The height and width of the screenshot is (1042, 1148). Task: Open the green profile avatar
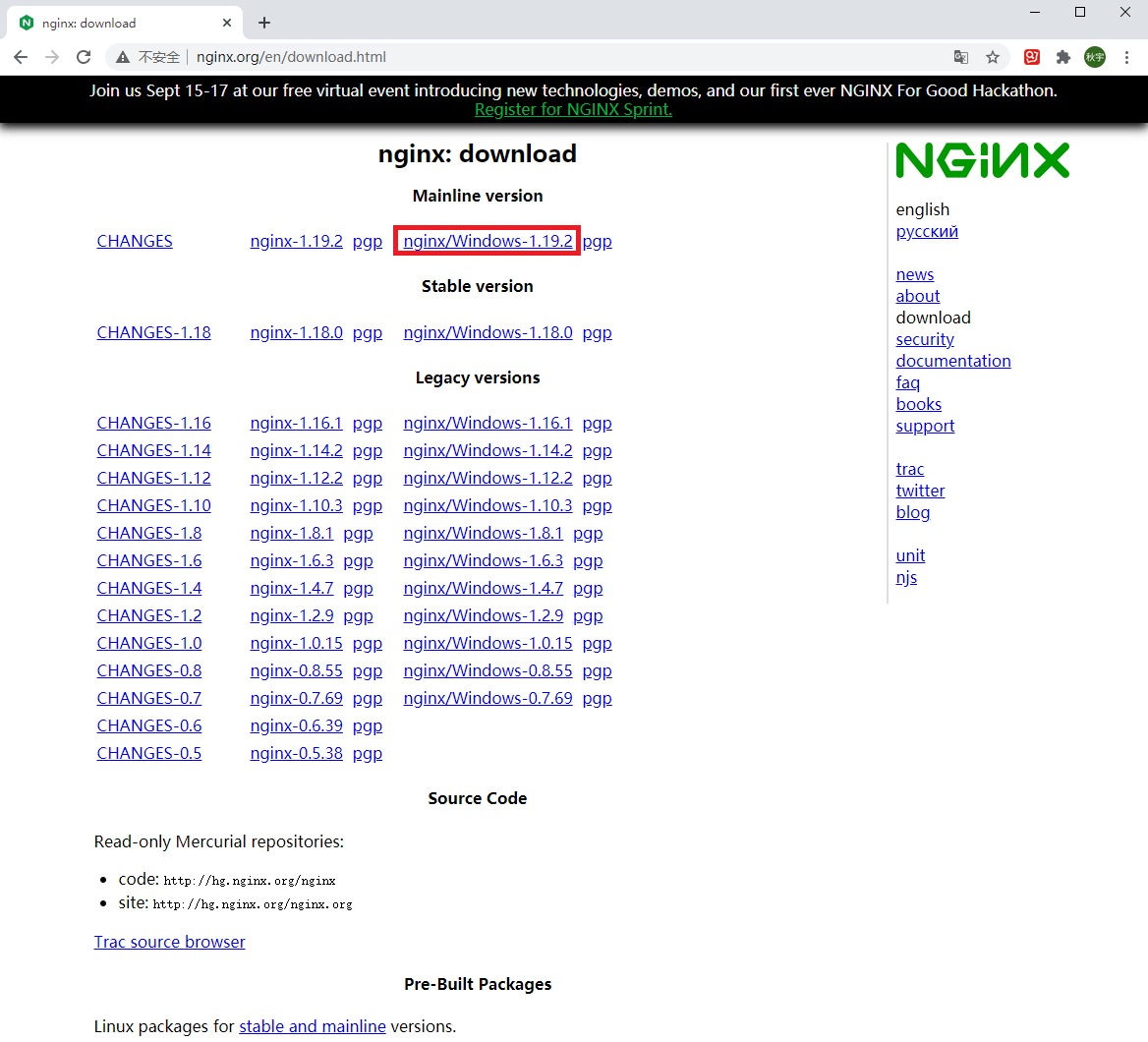[1095, 57]
